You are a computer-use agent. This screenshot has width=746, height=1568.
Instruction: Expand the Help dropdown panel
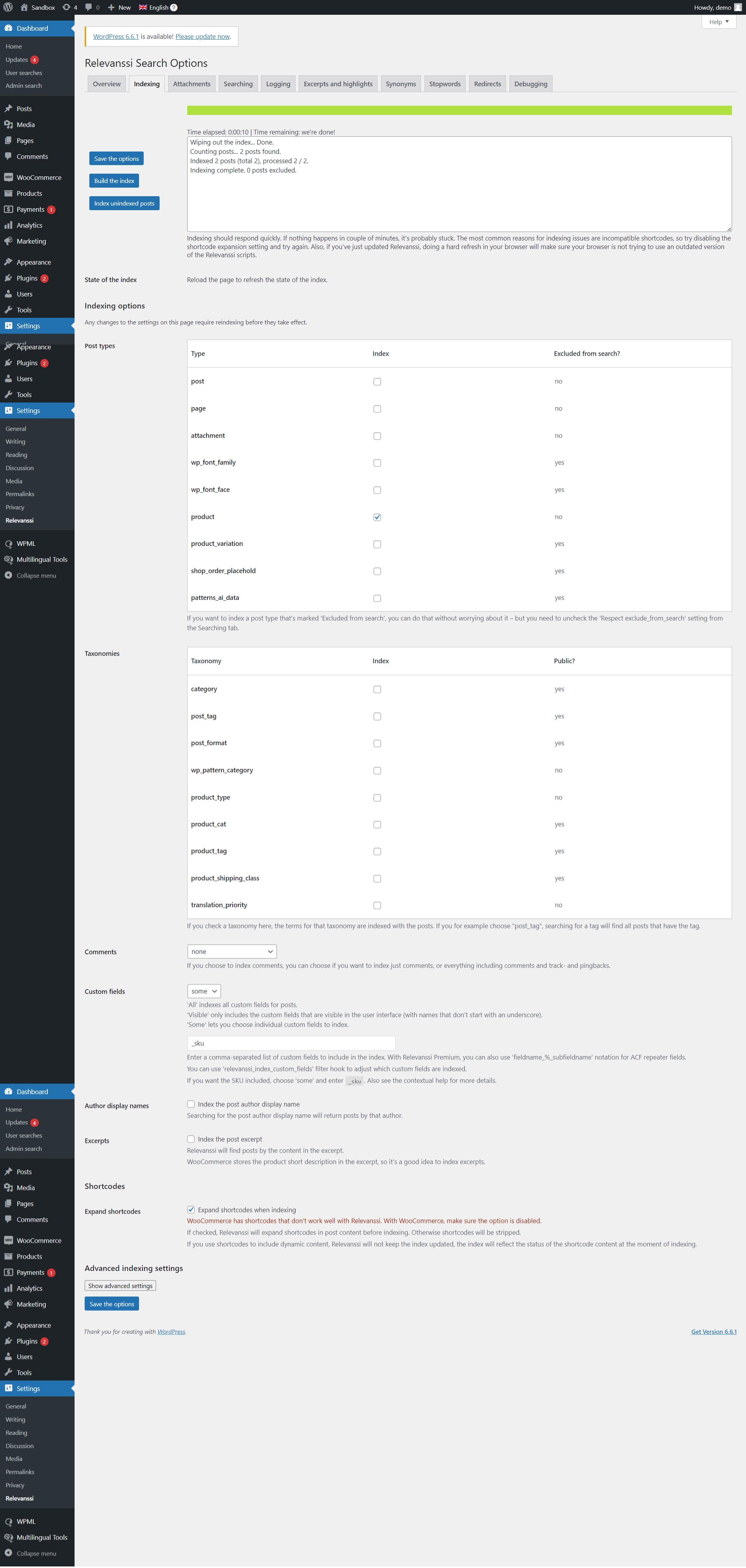point(718,22)
